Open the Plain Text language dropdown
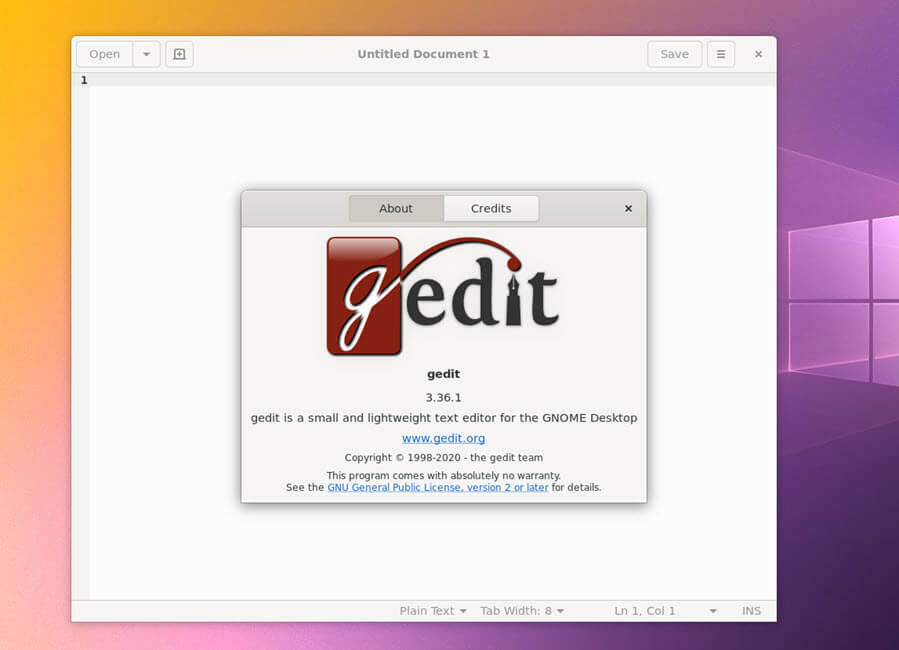Viewport: 899px width, 650px height. [x=433, y=611]
